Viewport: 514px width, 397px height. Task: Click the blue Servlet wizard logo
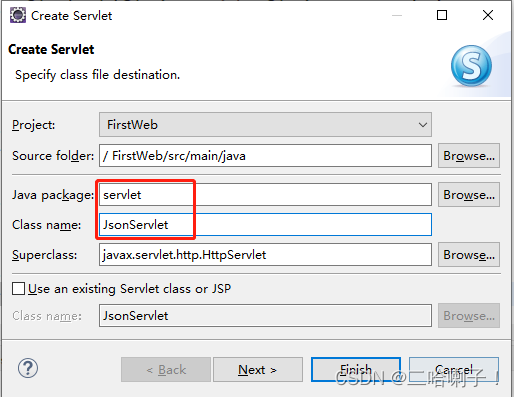471,66
